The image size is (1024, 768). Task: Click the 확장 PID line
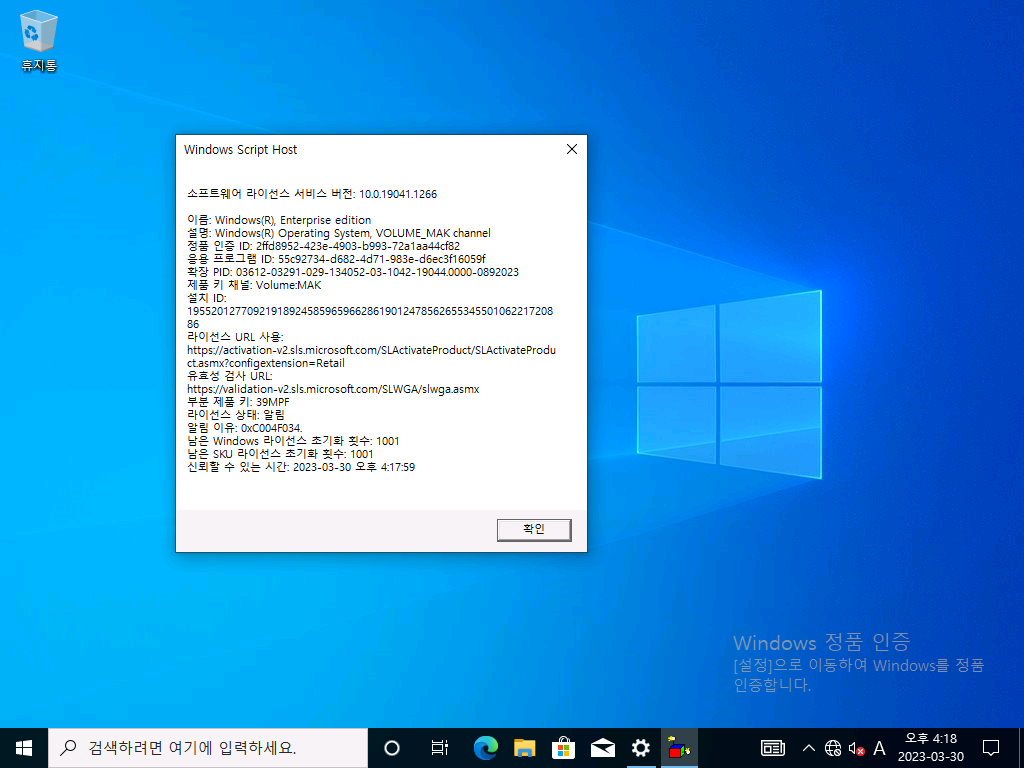coord(353,272)
